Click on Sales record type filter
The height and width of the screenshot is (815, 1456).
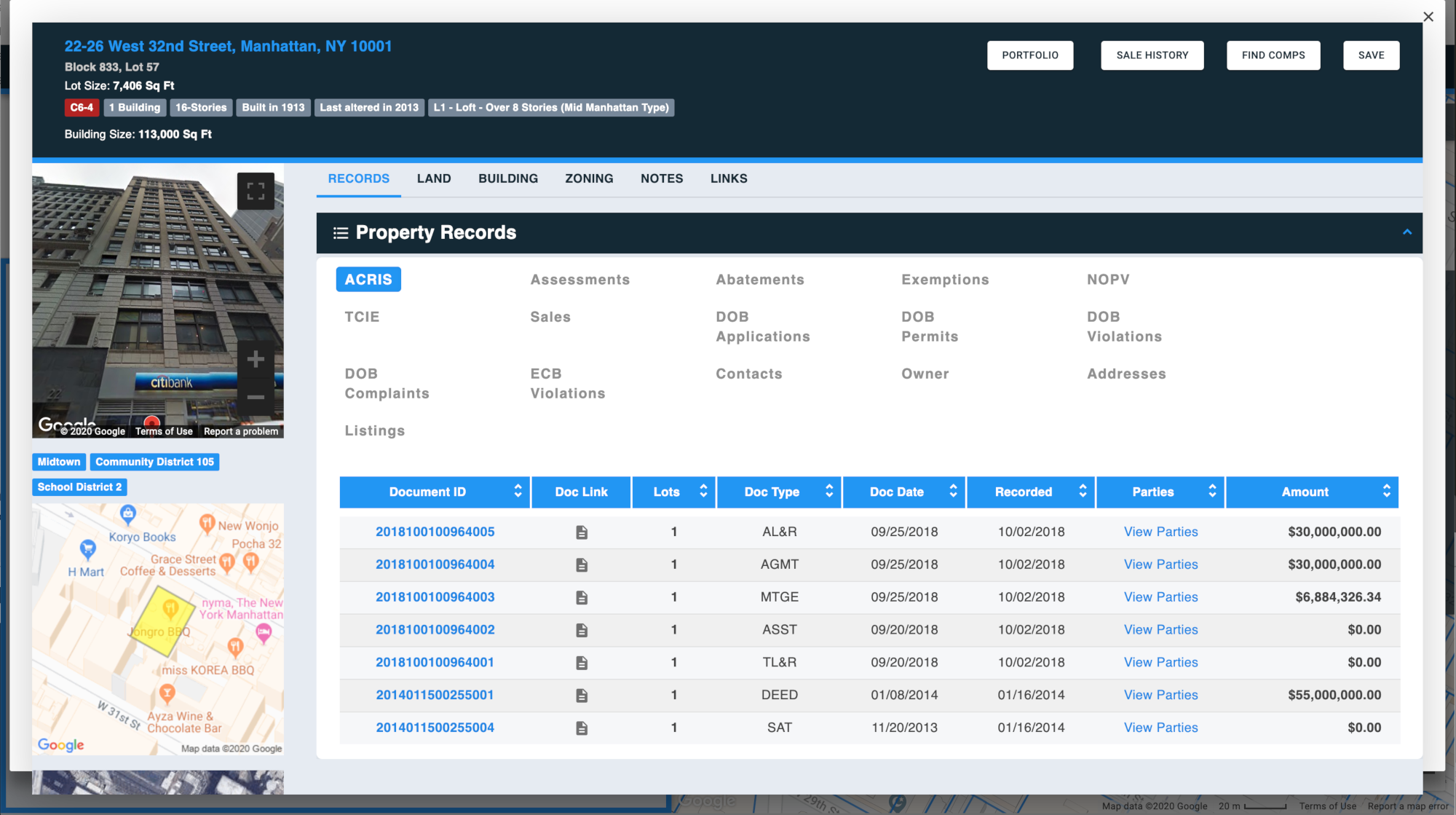pyautogui.click(x=550, y=316)
